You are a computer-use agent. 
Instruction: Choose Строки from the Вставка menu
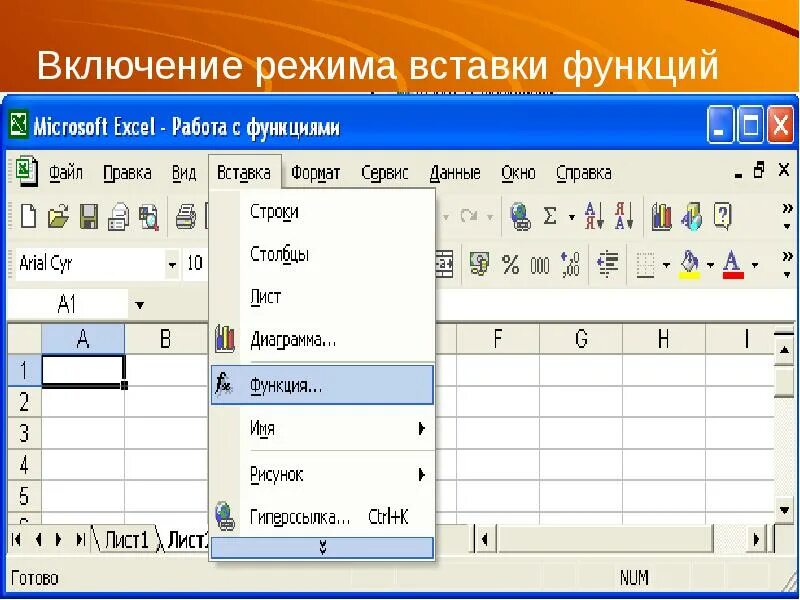[x=322, y=212]
